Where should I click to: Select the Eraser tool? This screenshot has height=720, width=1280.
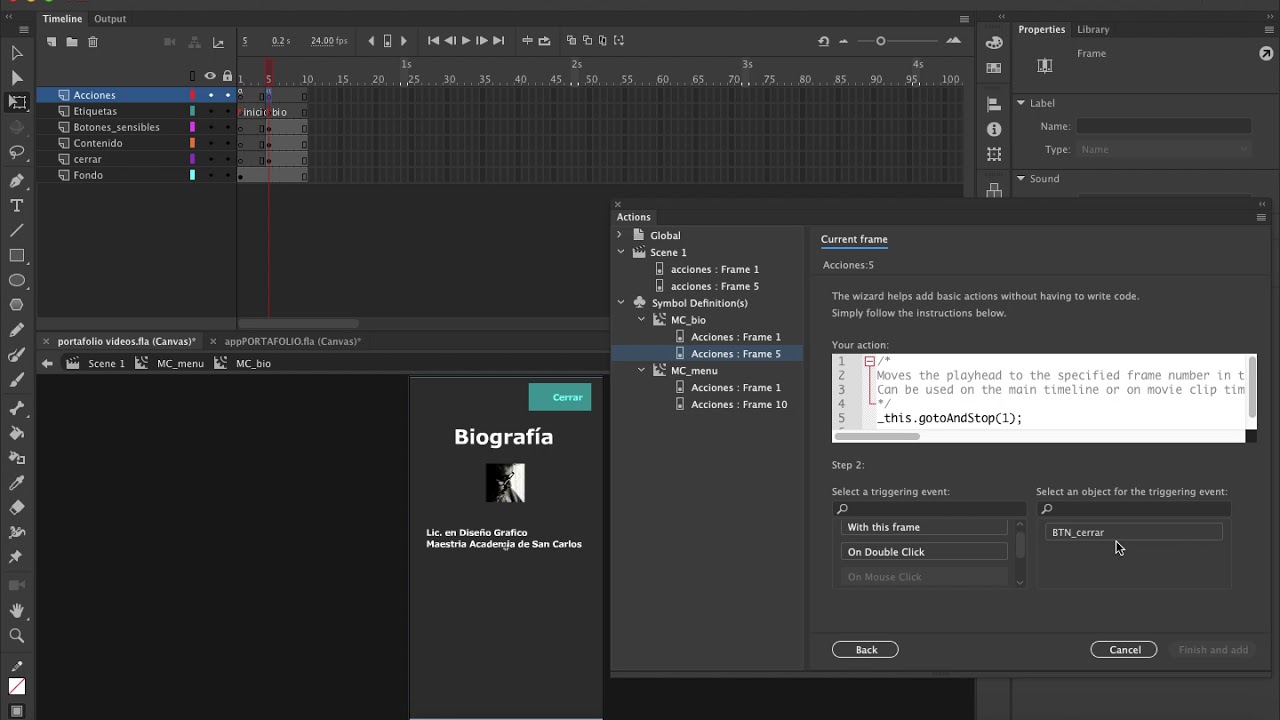pos(17,508)
